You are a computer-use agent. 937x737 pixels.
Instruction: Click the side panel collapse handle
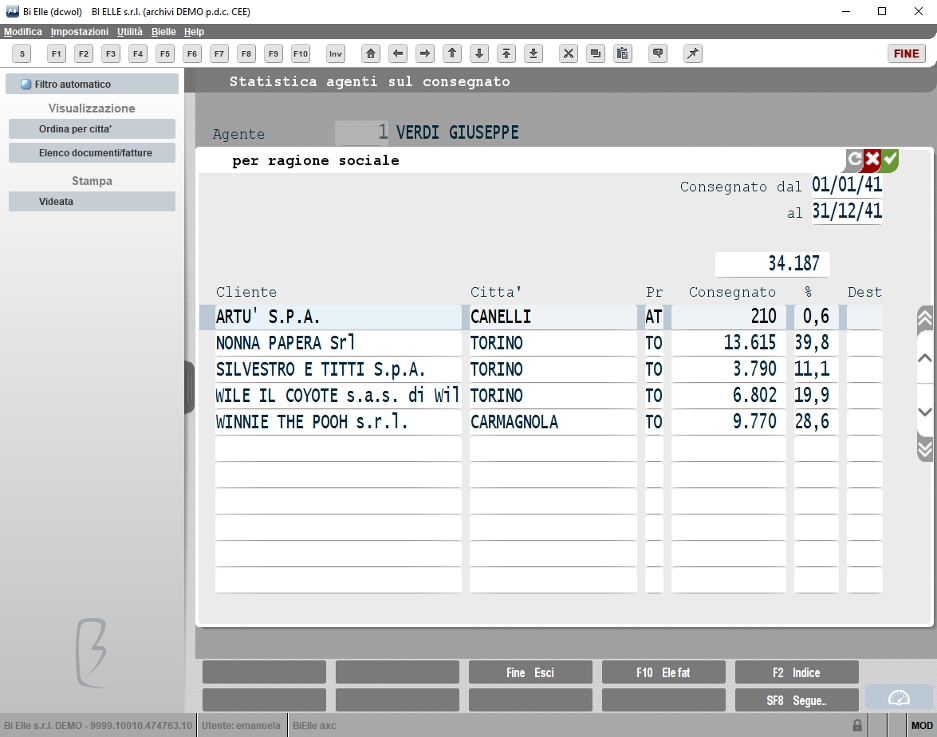[x=189, y=387]
